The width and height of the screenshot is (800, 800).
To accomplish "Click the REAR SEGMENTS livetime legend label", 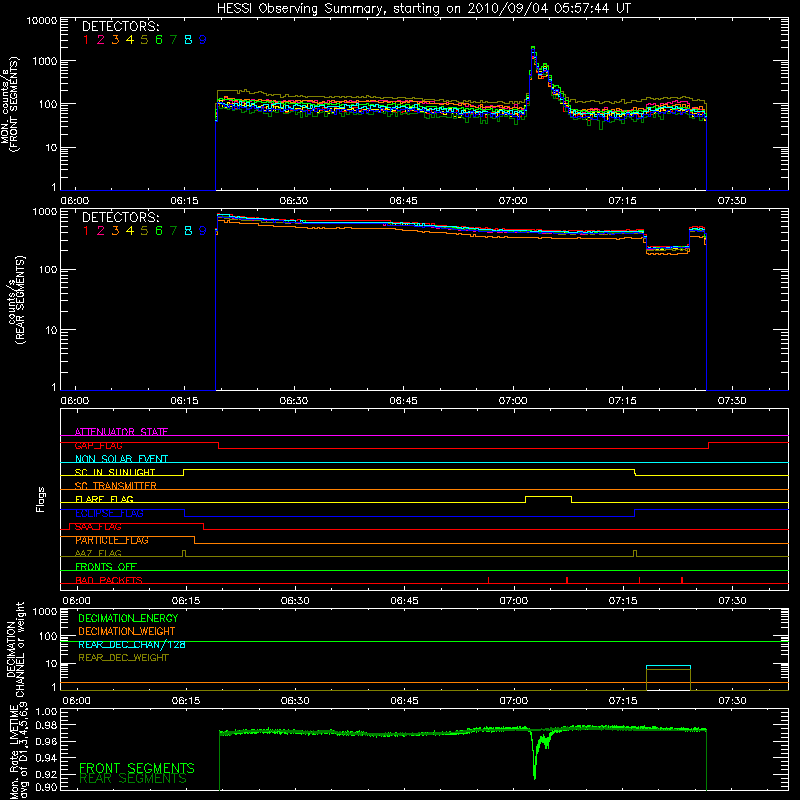I will coord(133,779).
